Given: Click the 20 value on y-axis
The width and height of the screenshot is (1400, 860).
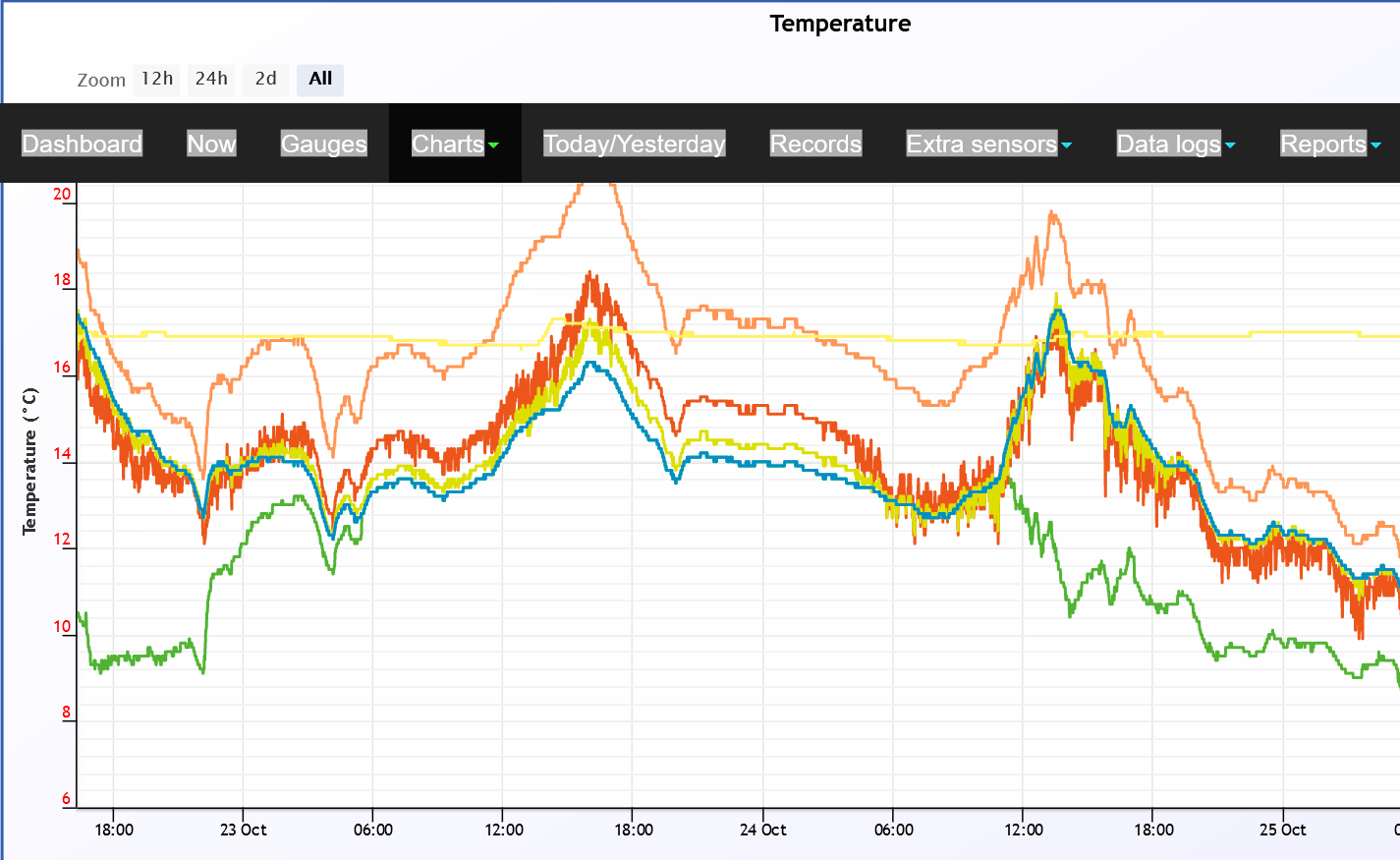Looking at the screenshot, I should tap(62, 194).
